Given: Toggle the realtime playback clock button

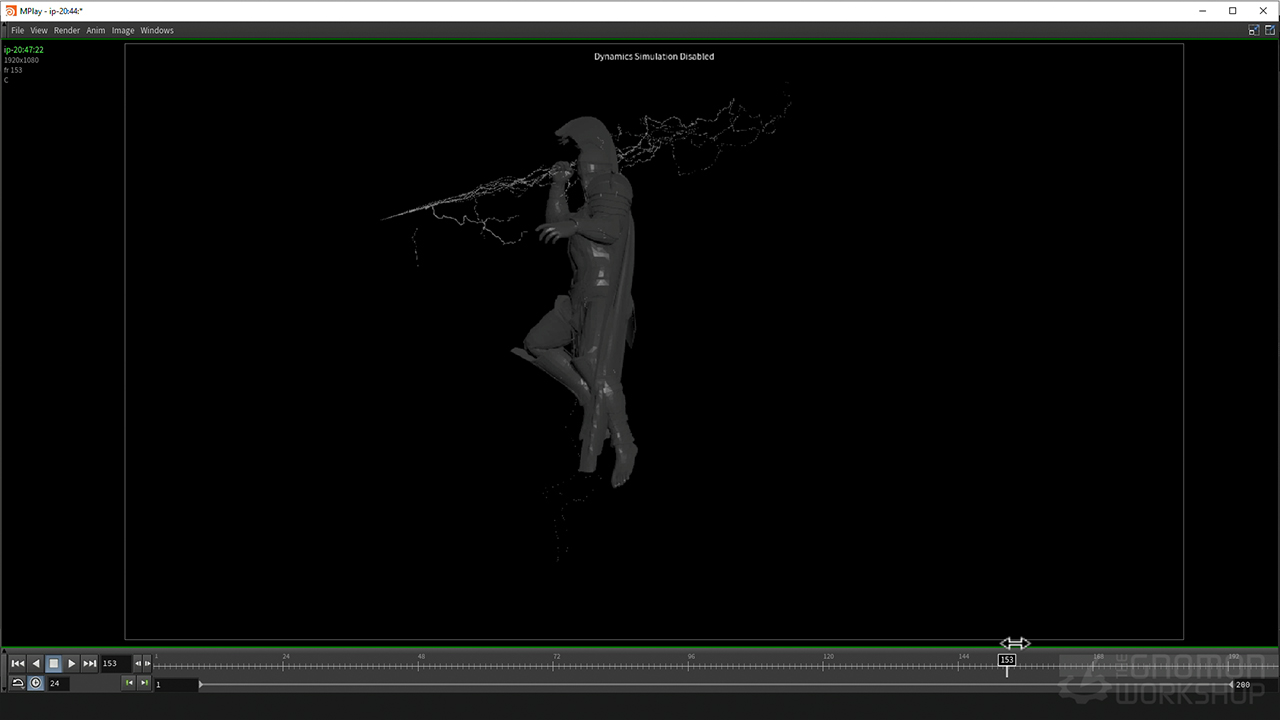Looking at the screenshot, I should [36, 683].
